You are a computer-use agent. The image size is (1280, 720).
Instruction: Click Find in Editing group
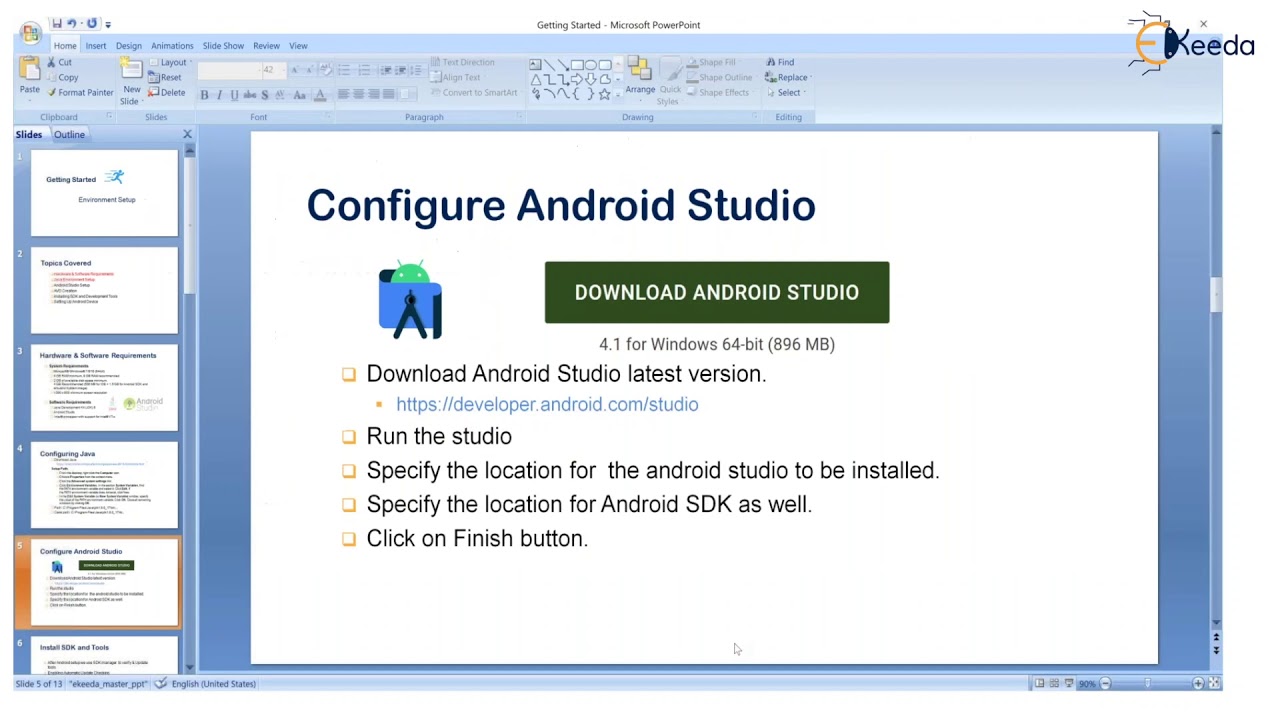tap(779, 62)
